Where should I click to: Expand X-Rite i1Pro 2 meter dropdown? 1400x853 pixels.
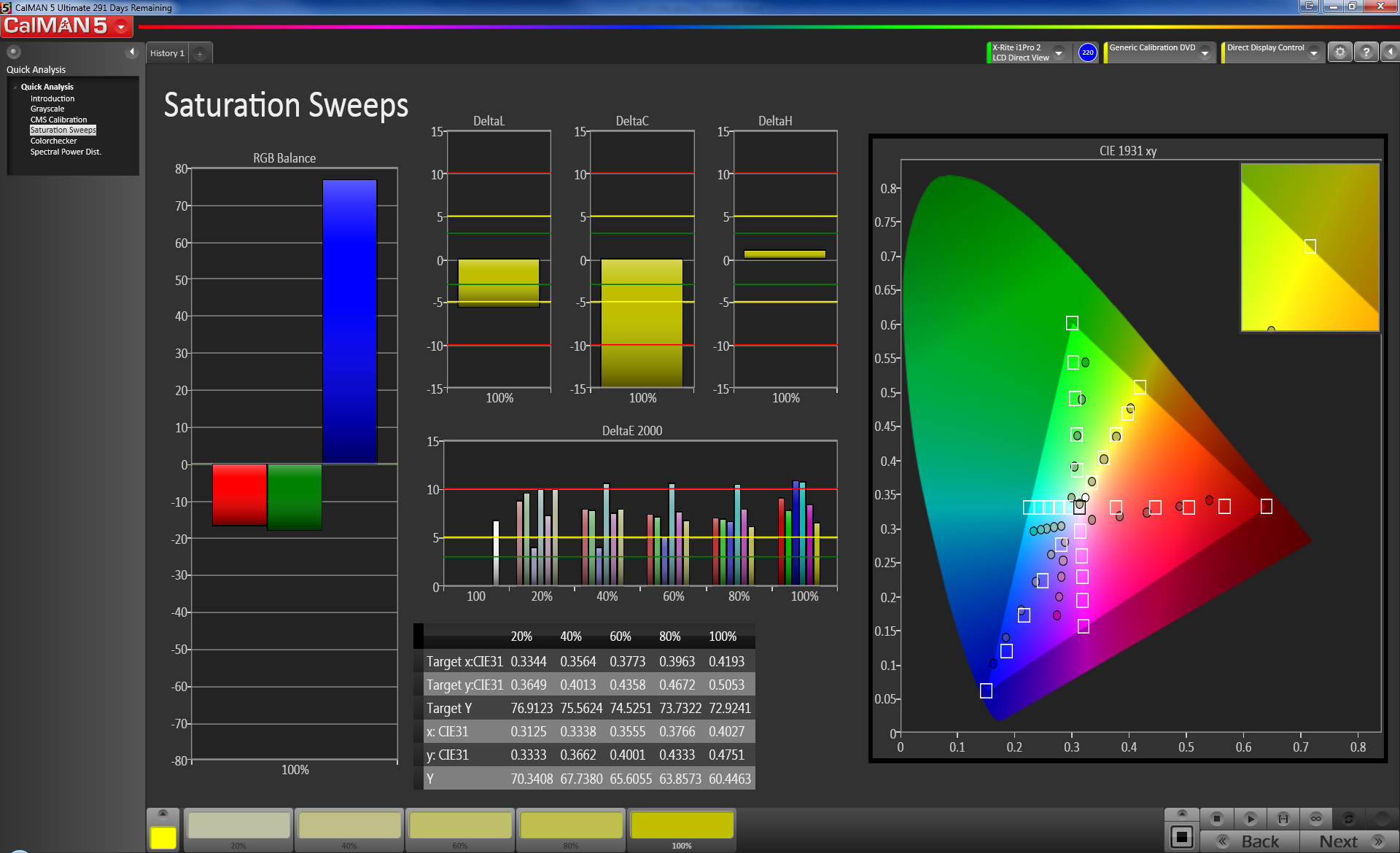(x=1059, y=52)
